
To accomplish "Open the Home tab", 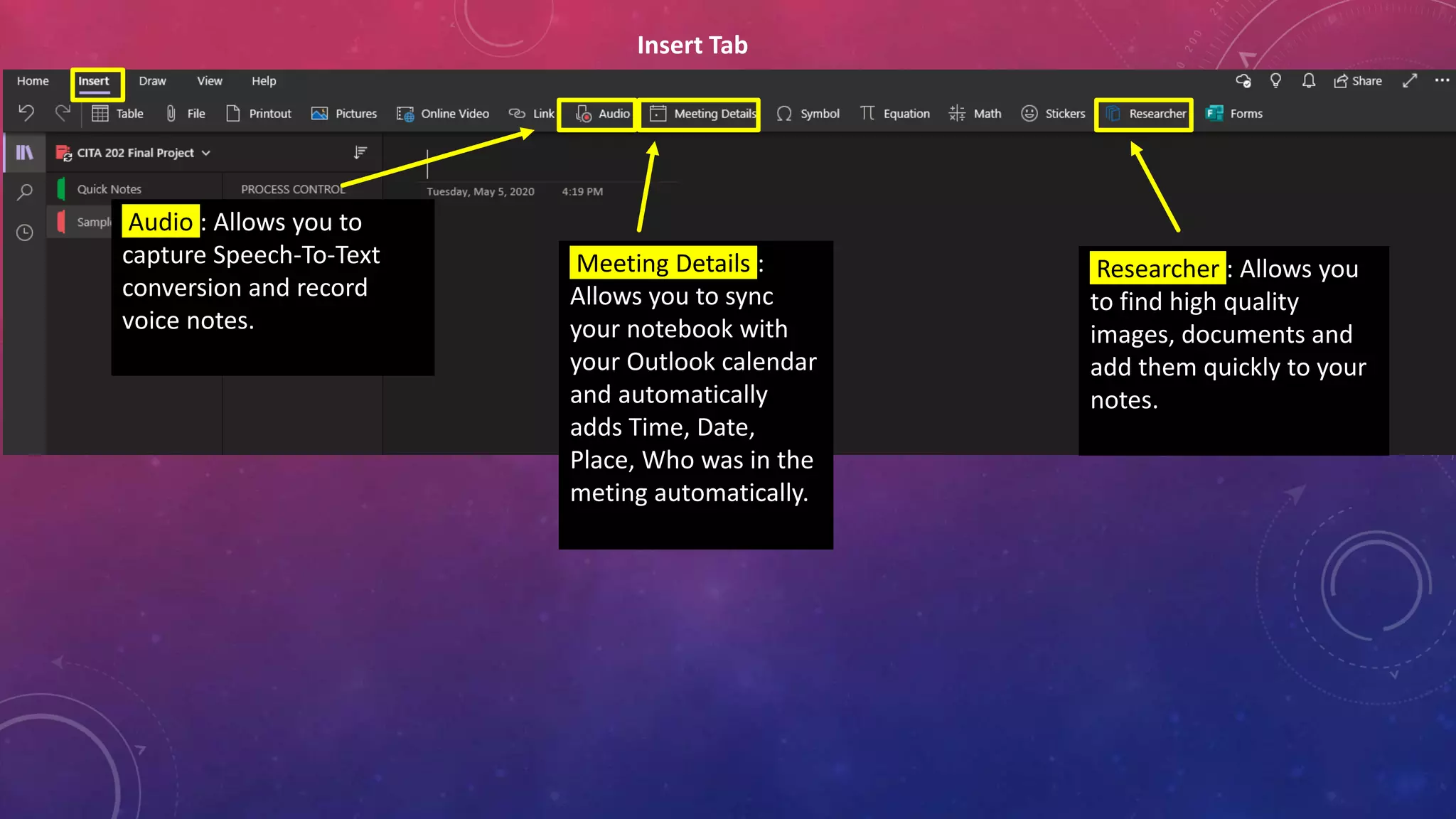I will (33, 81).
